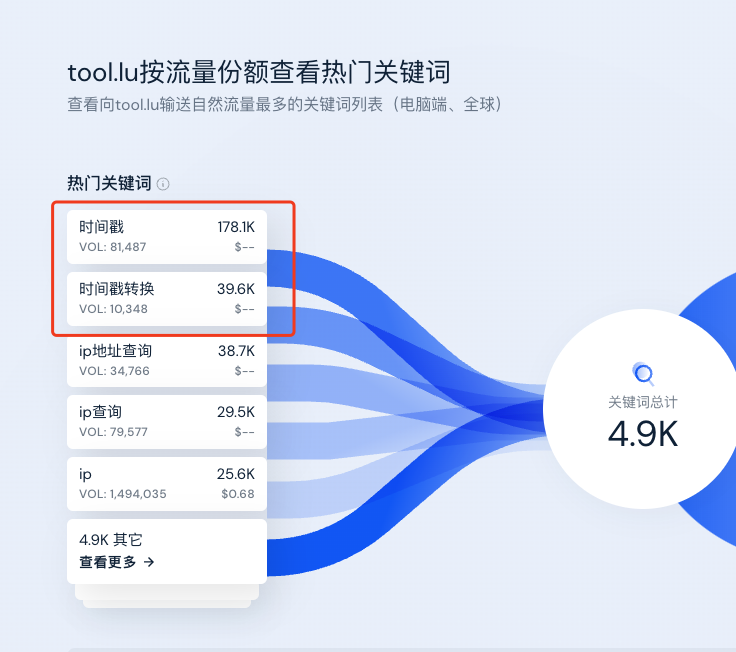This screenshot has height=652, width=736.
Task: Click the large 4.9K keyword total number
Action: [x=644, y=433]
